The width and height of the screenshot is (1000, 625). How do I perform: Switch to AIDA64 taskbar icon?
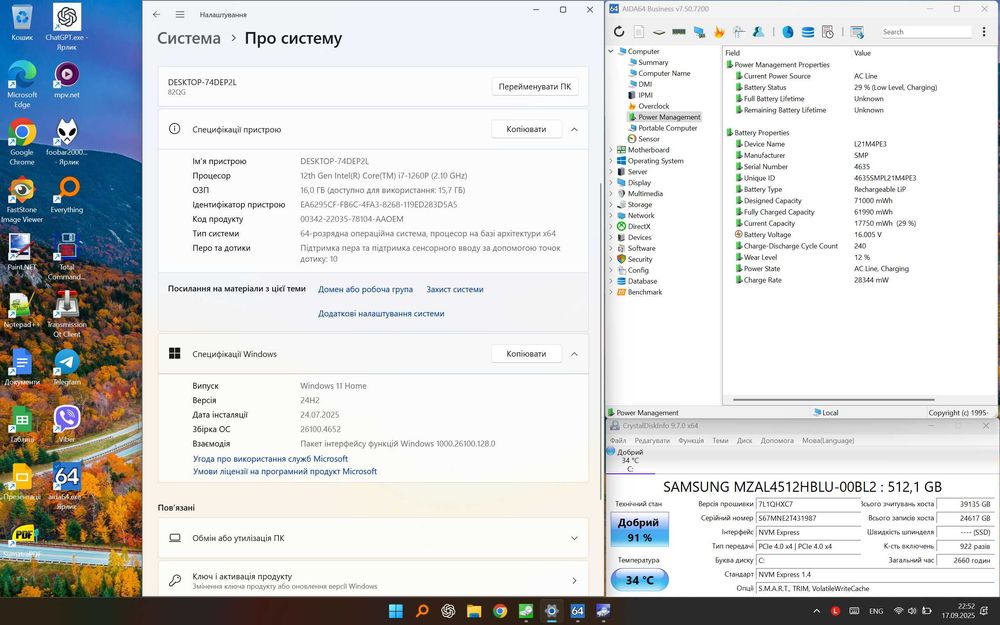point(577,611)
